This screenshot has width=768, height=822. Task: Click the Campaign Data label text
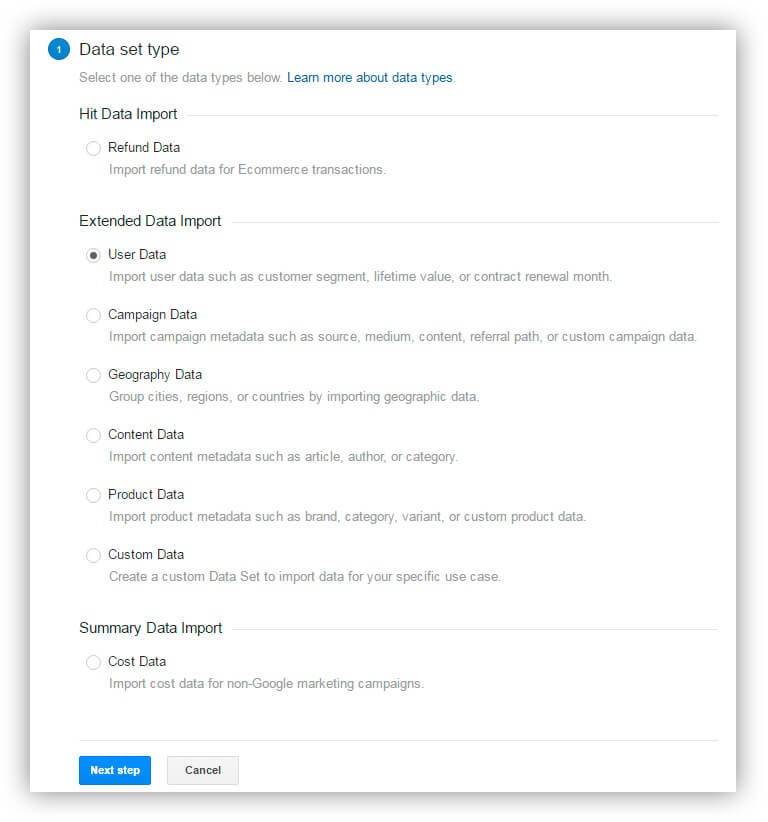pos(152,314)
